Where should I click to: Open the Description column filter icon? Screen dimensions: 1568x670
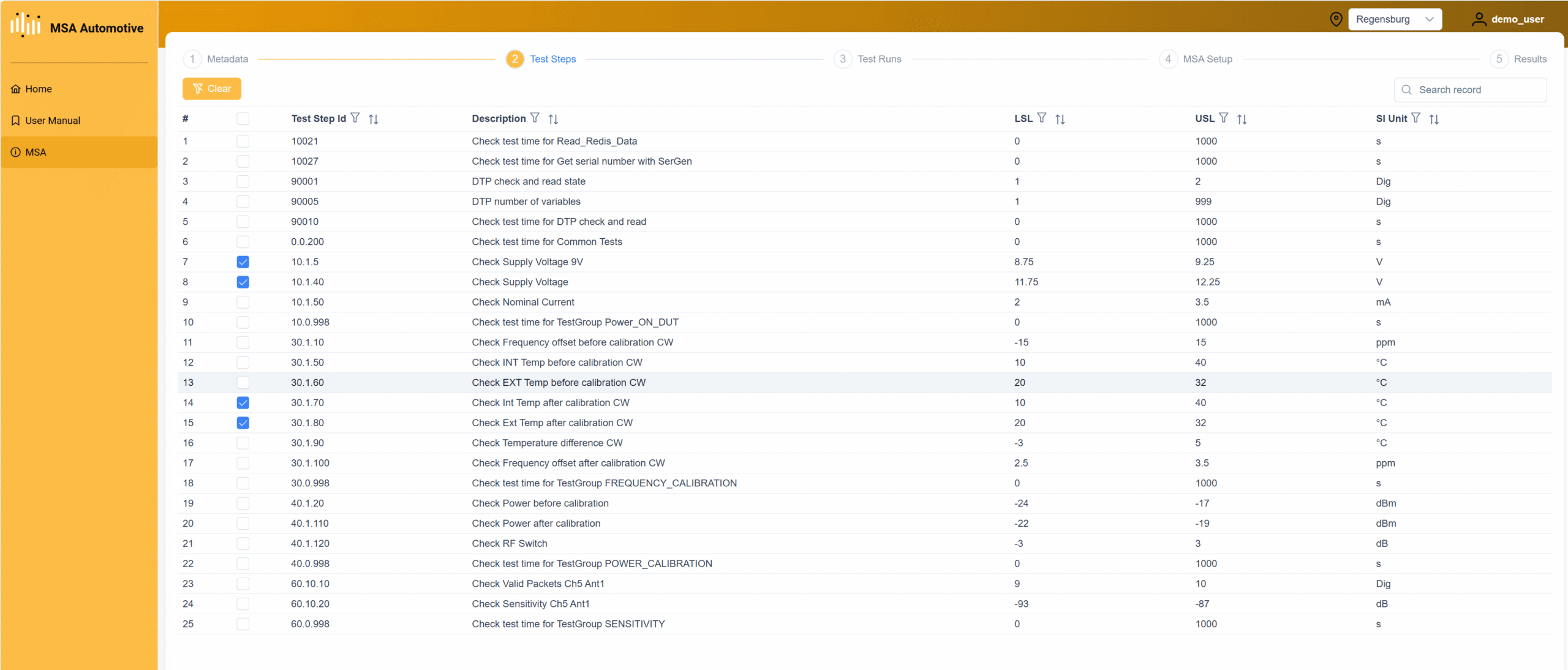[x=535, y=118]
